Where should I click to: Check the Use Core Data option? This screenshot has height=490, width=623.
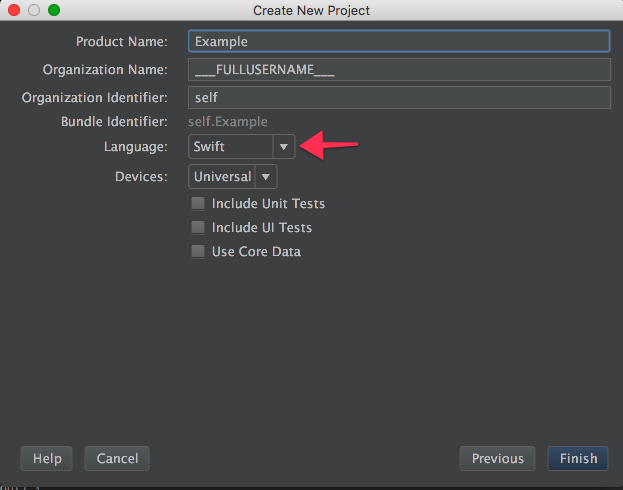(198, 252)
